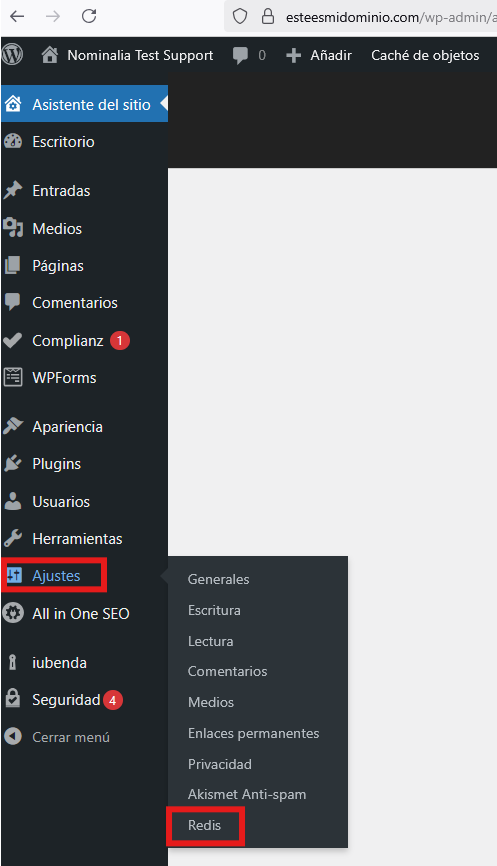Screen dimensions: 497x866
Task: Open the Redis settings submenu item
Action: pyautogui.click(x=204, y=825)
